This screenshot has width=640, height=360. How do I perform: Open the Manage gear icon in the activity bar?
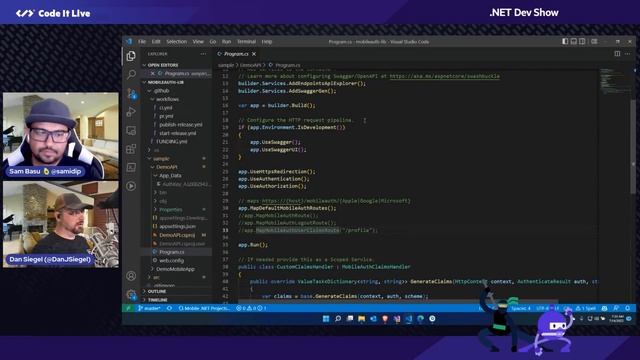pyautogui.click(x=131, y=294)
